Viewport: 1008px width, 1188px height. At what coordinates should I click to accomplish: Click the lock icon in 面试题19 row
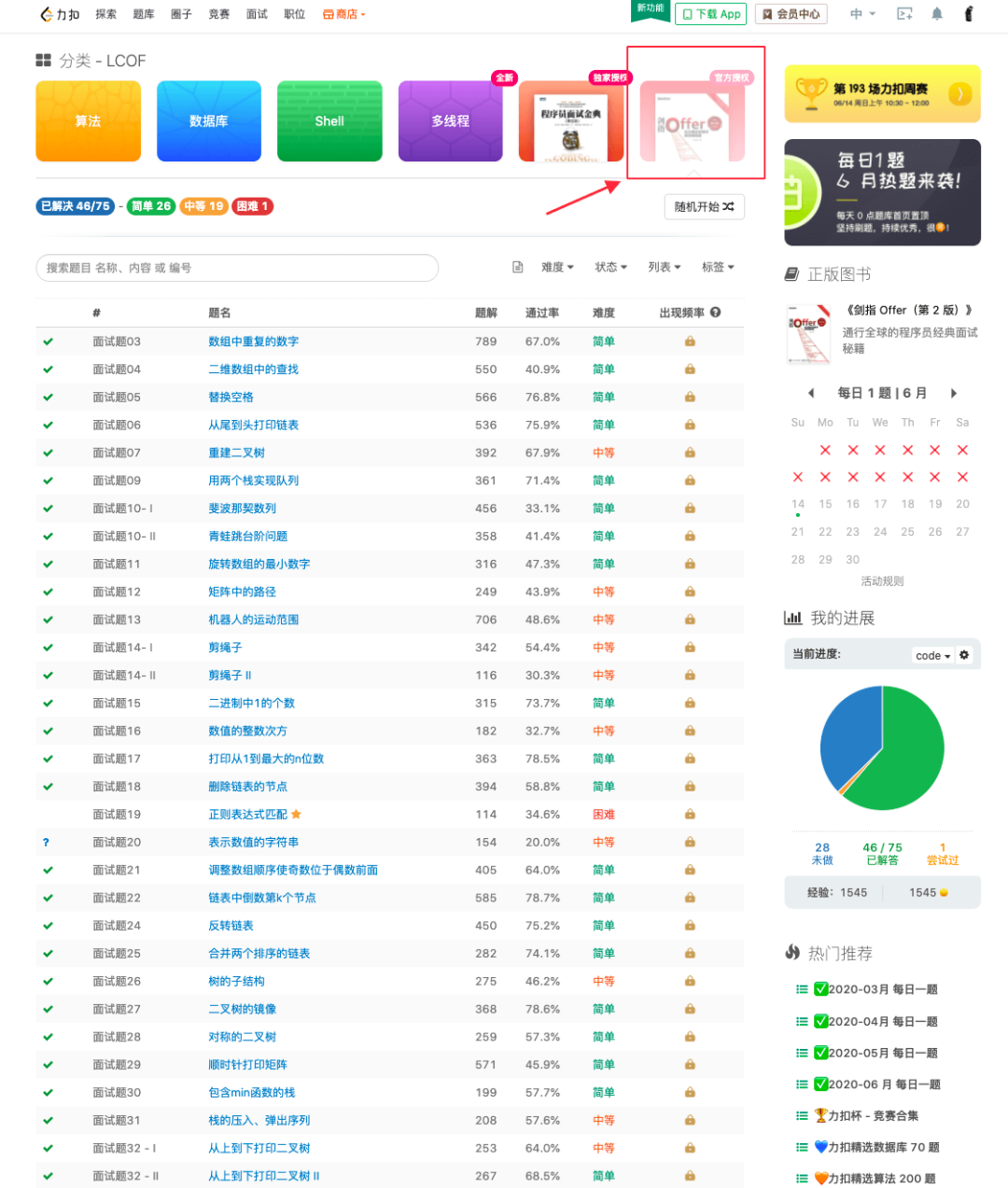[690, 815]
